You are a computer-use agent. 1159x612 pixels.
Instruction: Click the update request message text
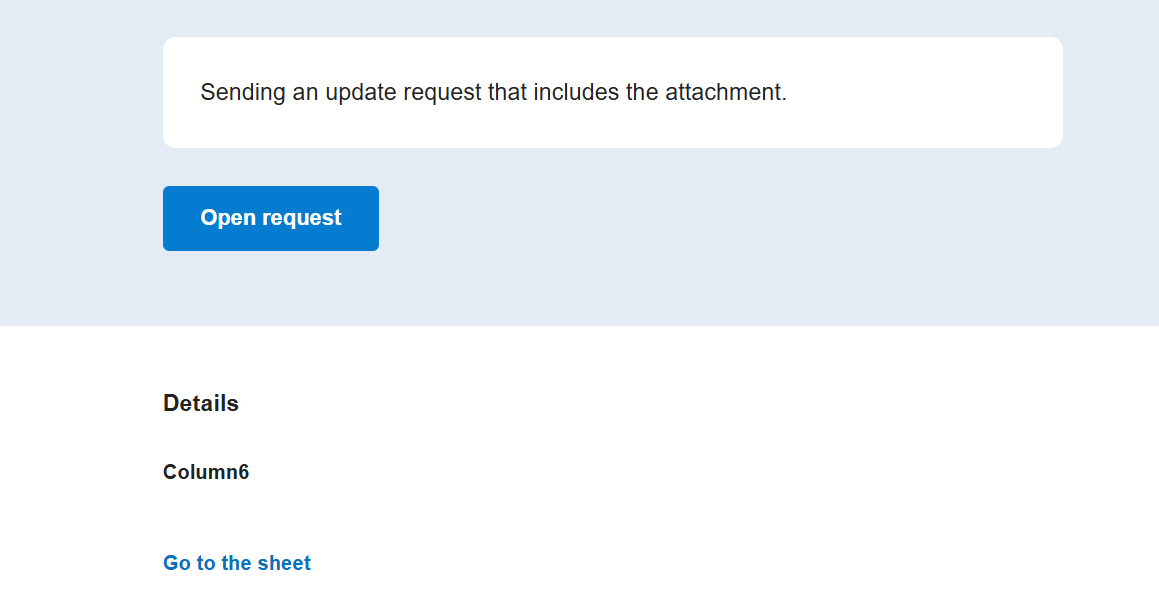494,92
